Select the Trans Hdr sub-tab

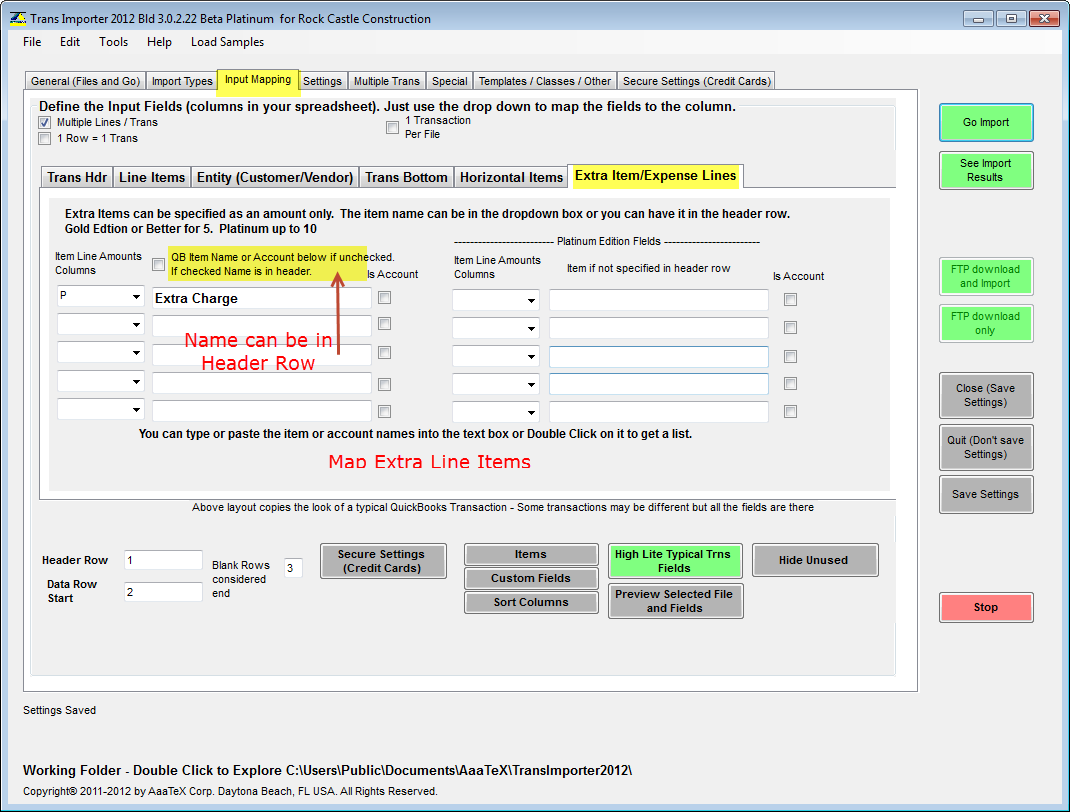tap(77, 177)
